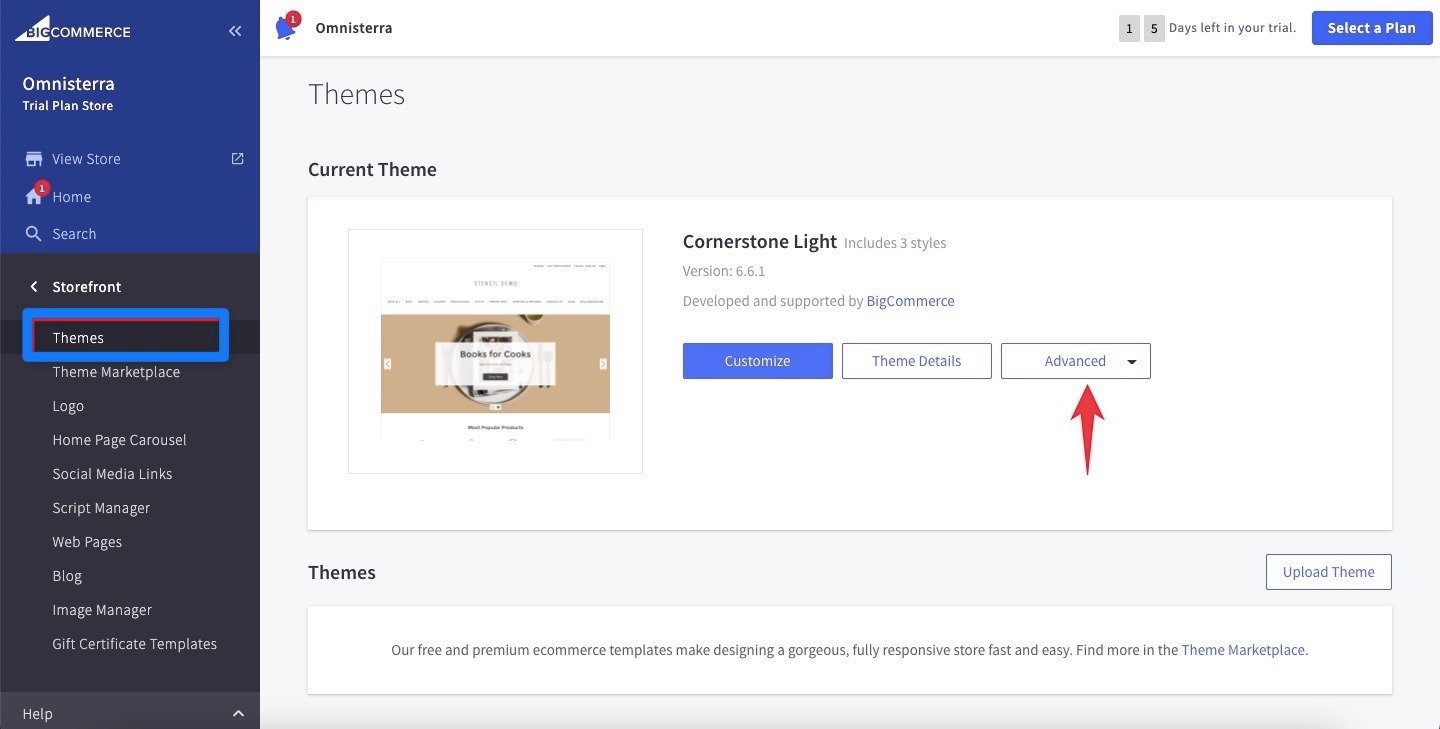The height and width of the screenshot is (729, 1440).
Task: Expand the Help panel chevron
Action: tap(238, 714)
